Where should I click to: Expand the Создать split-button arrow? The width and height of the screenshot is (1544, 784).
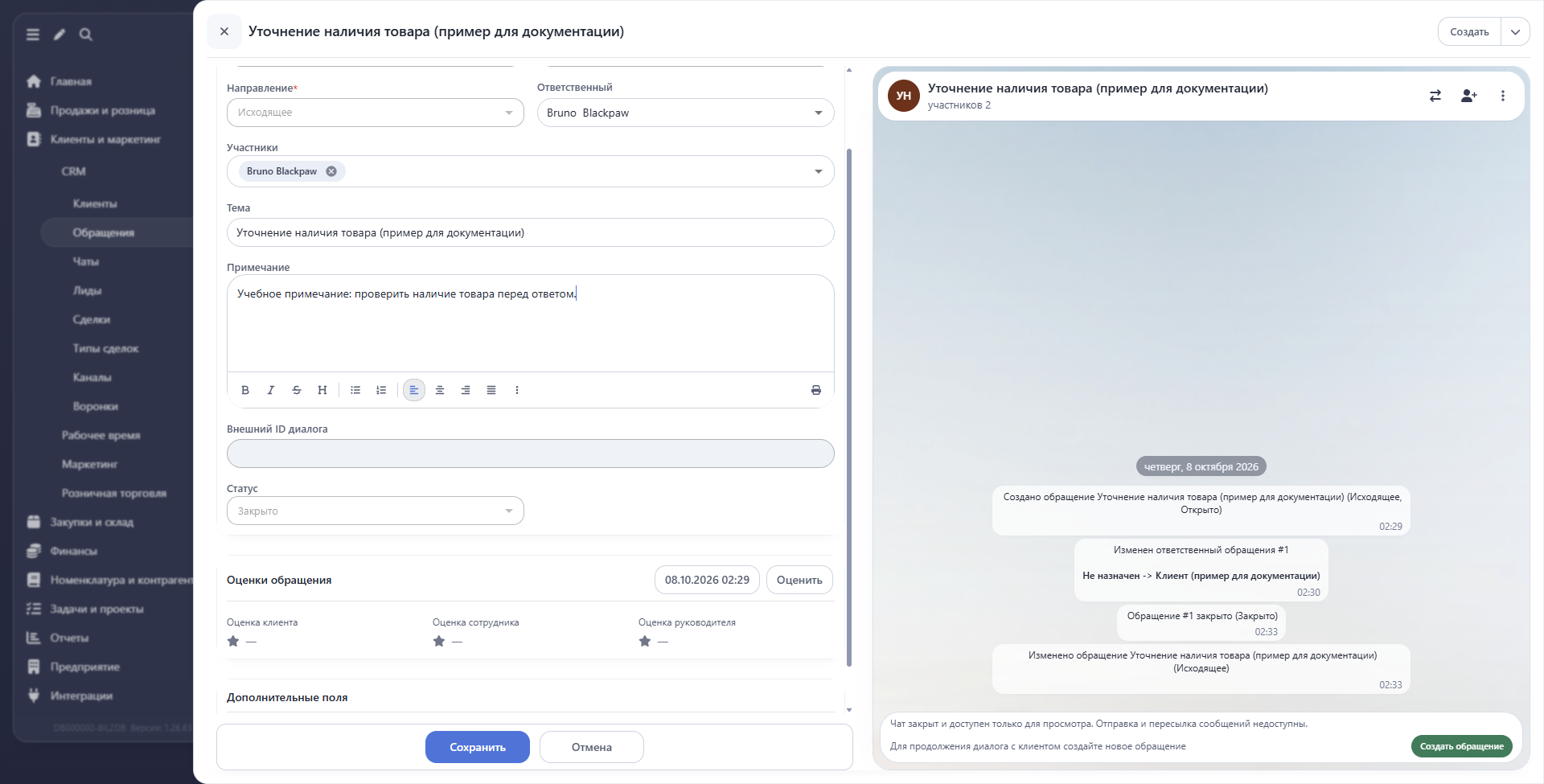[1515, 32]
